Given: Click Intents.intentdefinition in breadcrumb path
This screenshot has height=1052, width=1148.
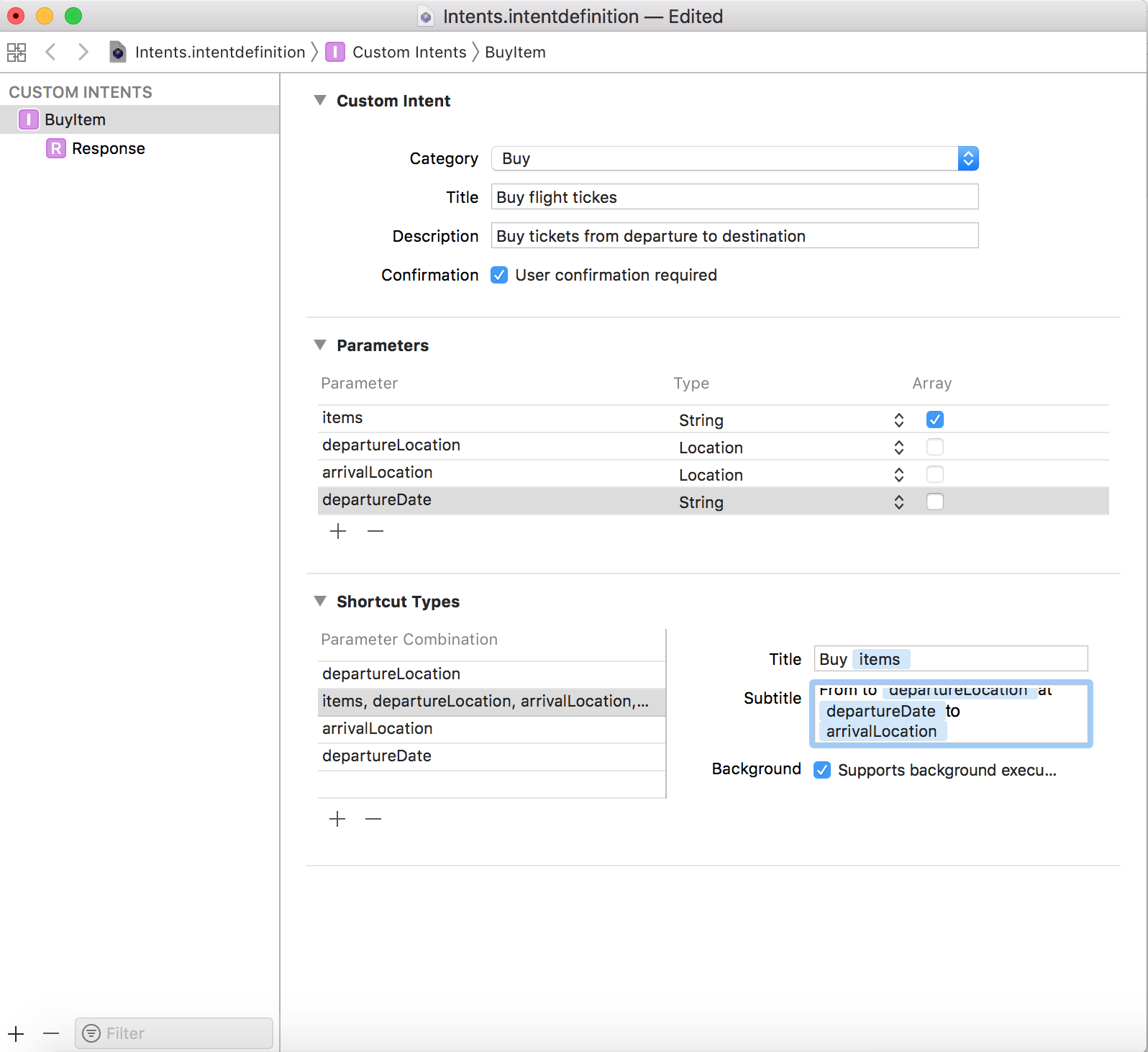Looking at the screenshot, I should point(219,52).
